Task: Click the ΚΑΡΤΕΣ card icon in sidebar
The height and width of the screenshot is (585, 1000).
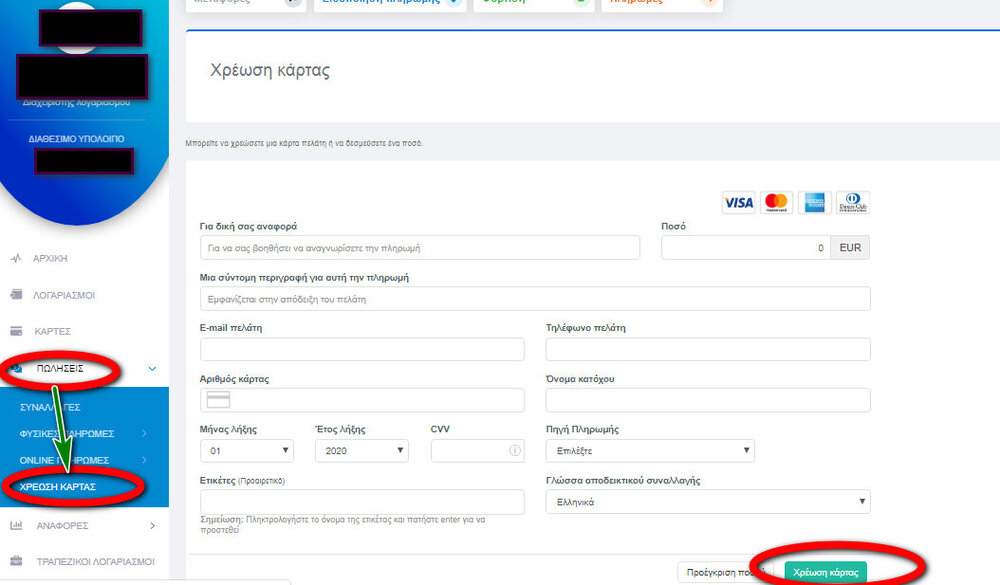Action: (x=15, y=331)
